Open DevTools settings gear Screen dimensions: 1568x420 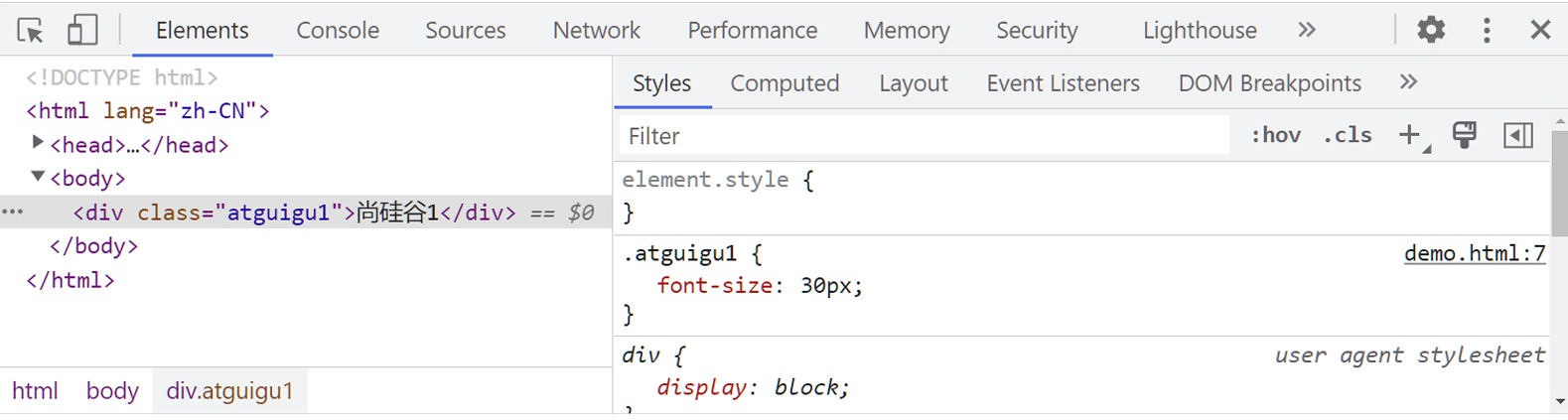pyautogui.click(x=1430, y=30)
